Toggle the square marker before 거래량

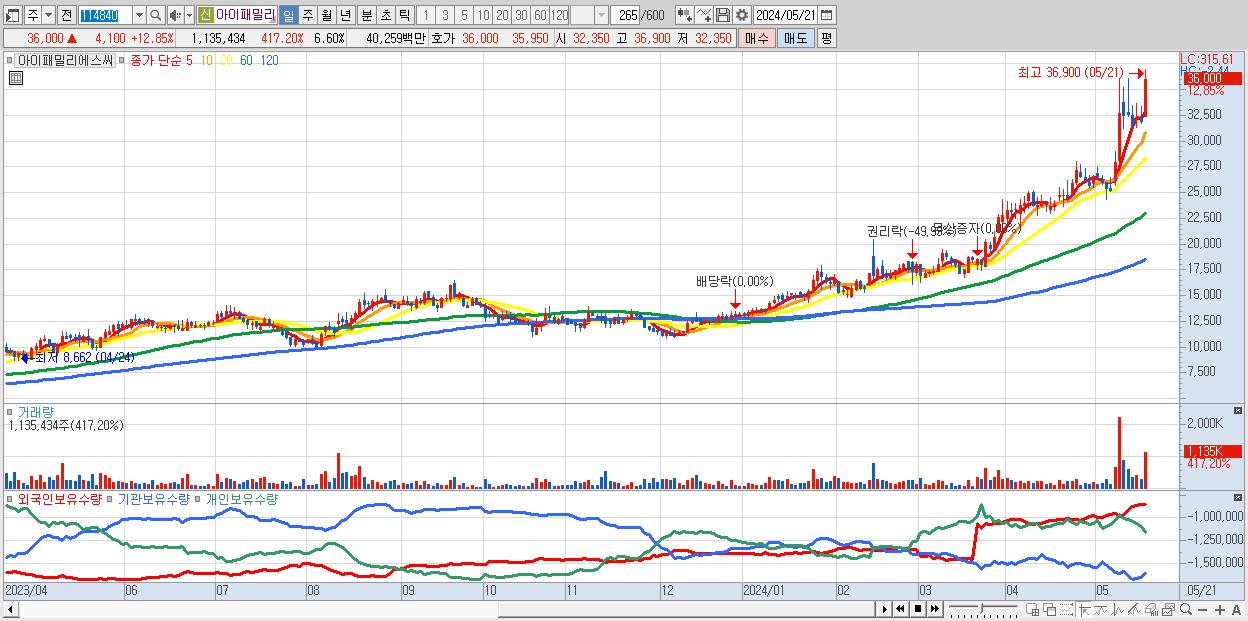pyautogui.click(x=10, y=412)
